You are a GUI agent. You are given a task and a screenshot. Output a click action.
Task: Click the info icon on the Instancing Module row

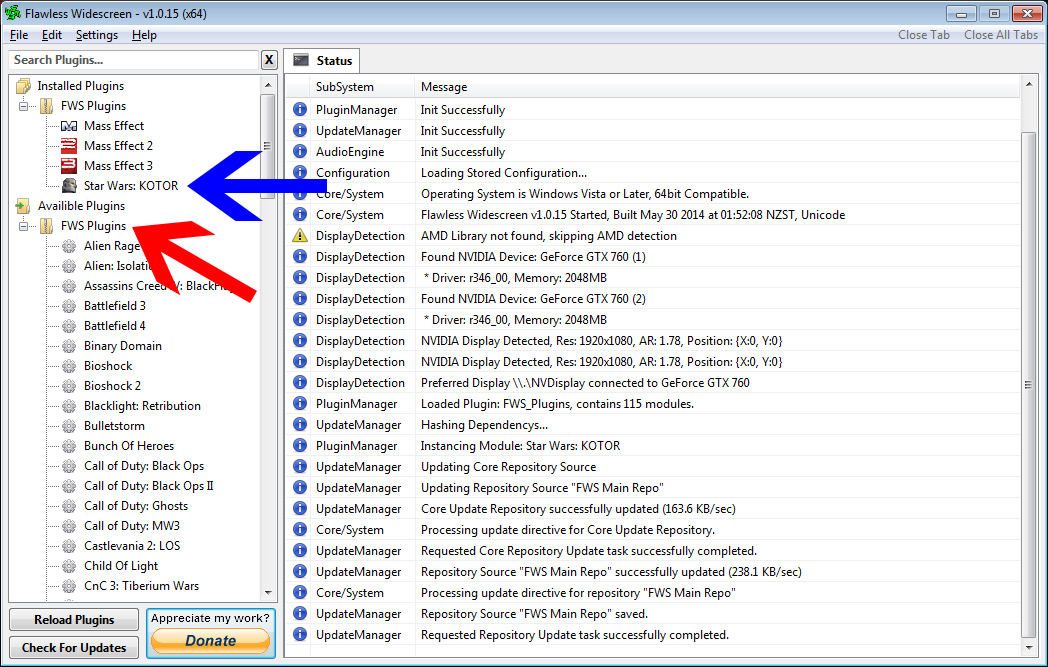click(300, 445)
